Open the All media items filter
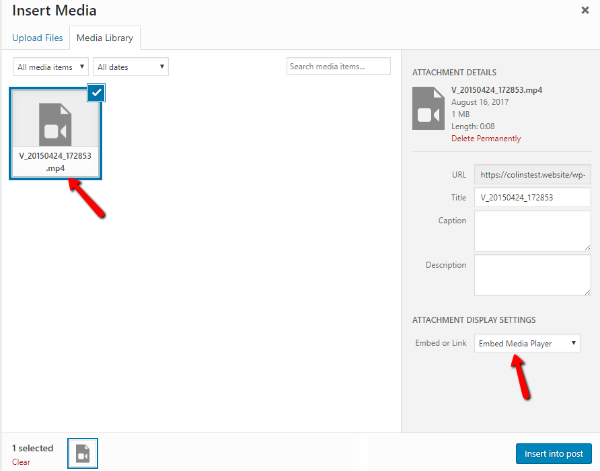Screen dimensions: 600x471 pyautogui.click(x=51, y=67)
